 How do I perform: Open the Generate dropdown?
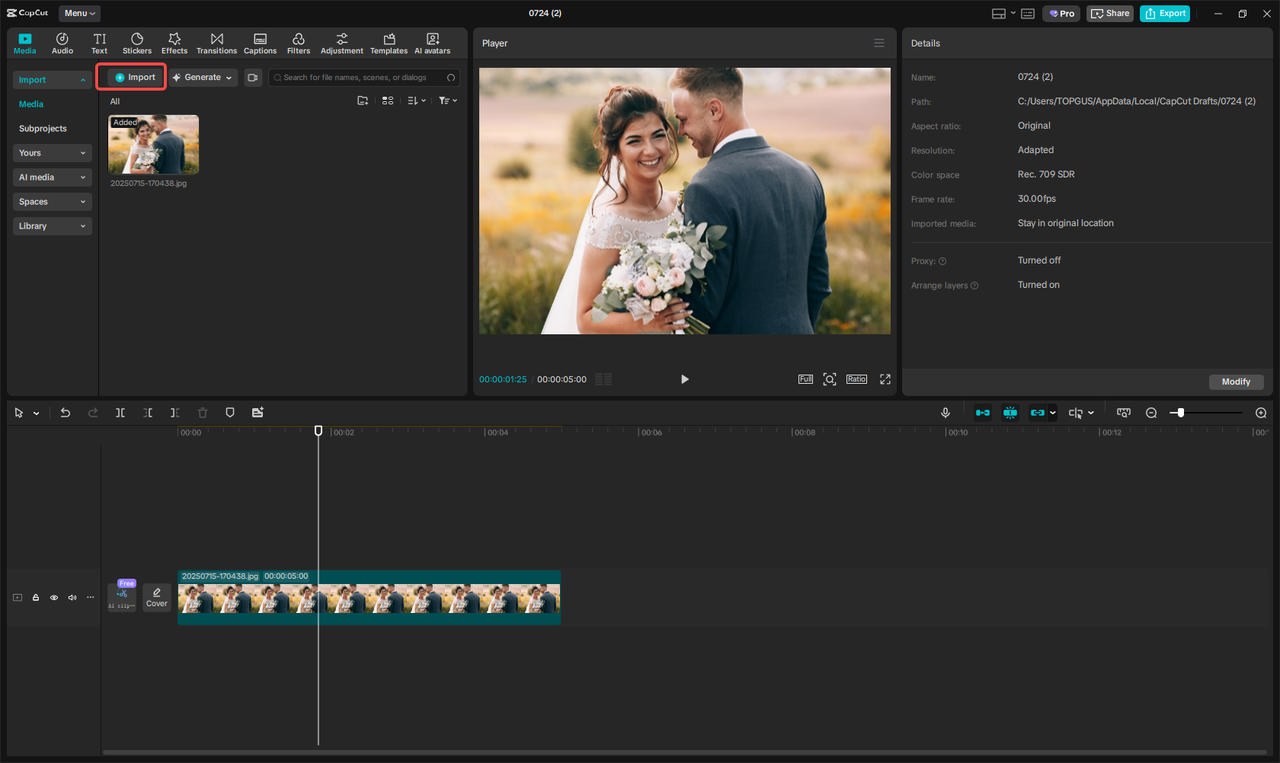coord(203,77)
